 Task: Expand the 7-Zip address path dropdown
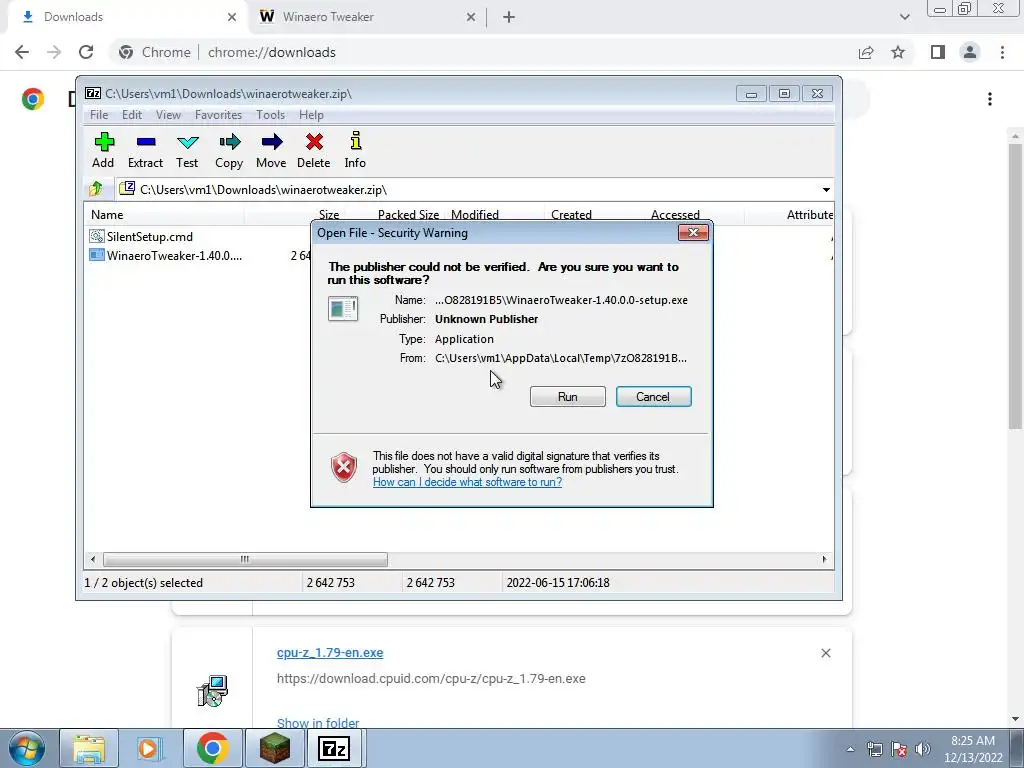[x=826, y=190]
